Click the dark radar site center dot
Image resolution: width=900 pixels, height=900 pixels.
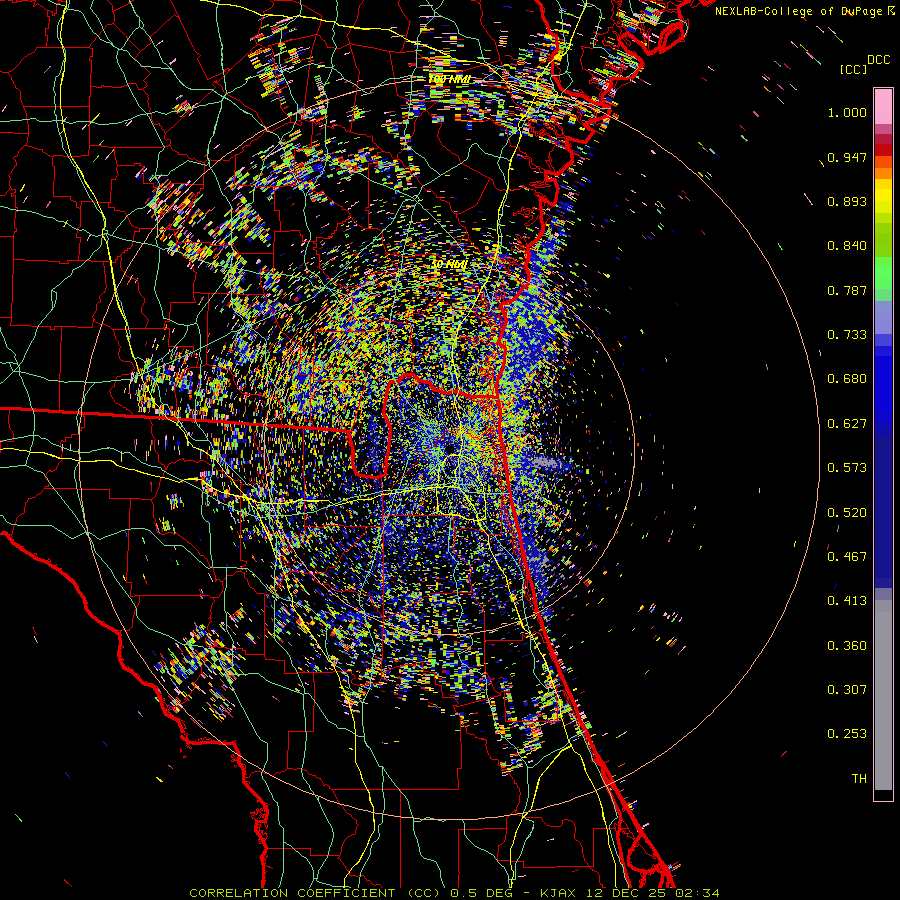pos(451,447)
